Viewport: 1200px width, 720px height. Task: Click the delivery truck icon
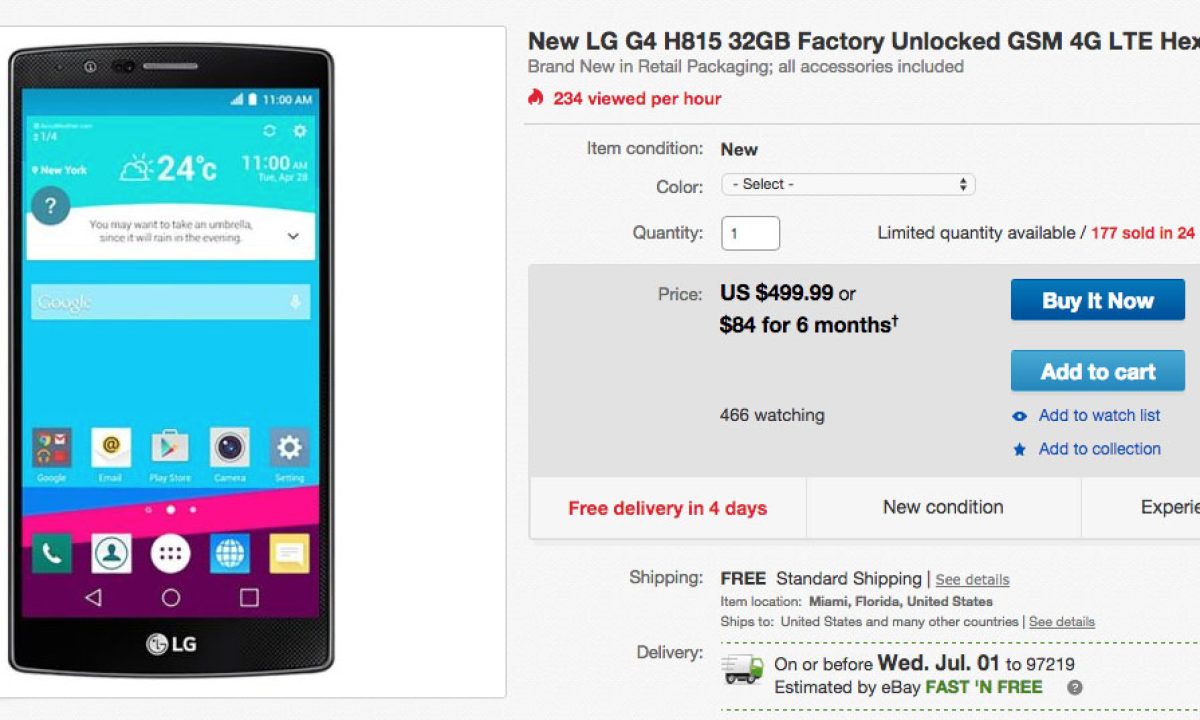[743, 670]
